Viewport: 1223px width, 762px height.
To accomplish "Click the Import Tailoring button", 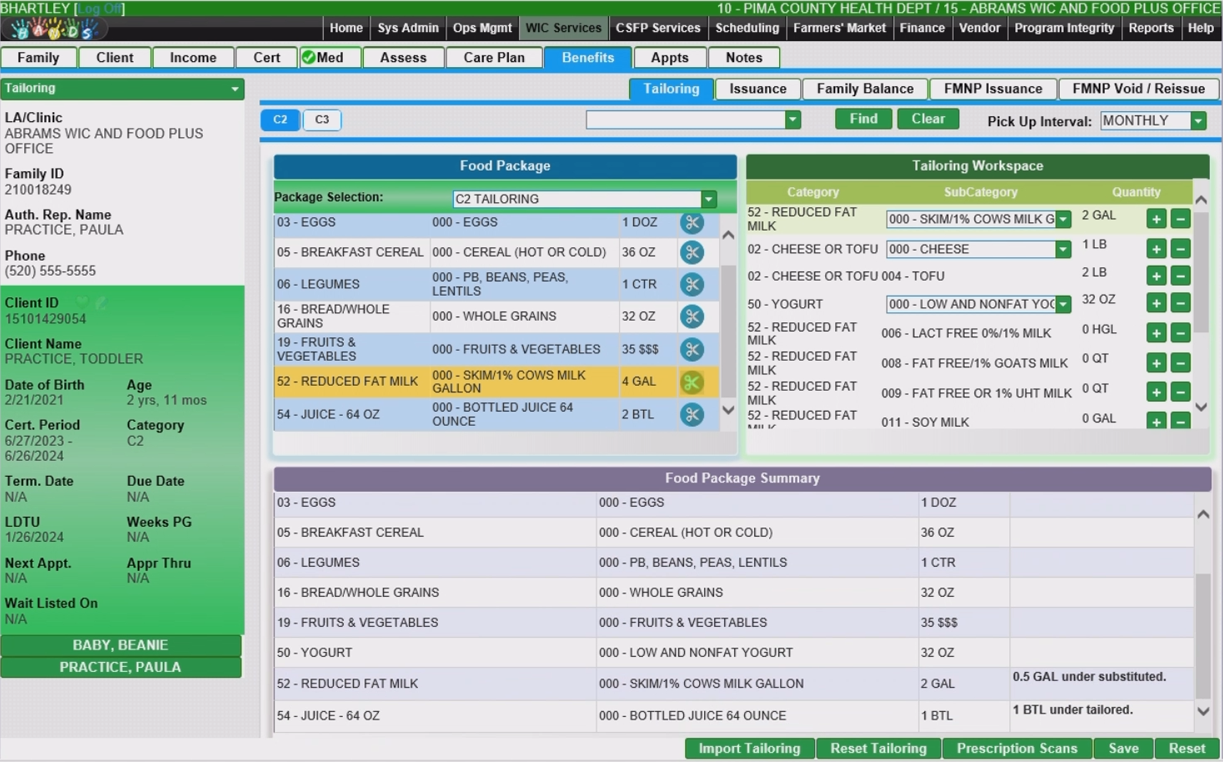I will [749, 749].
